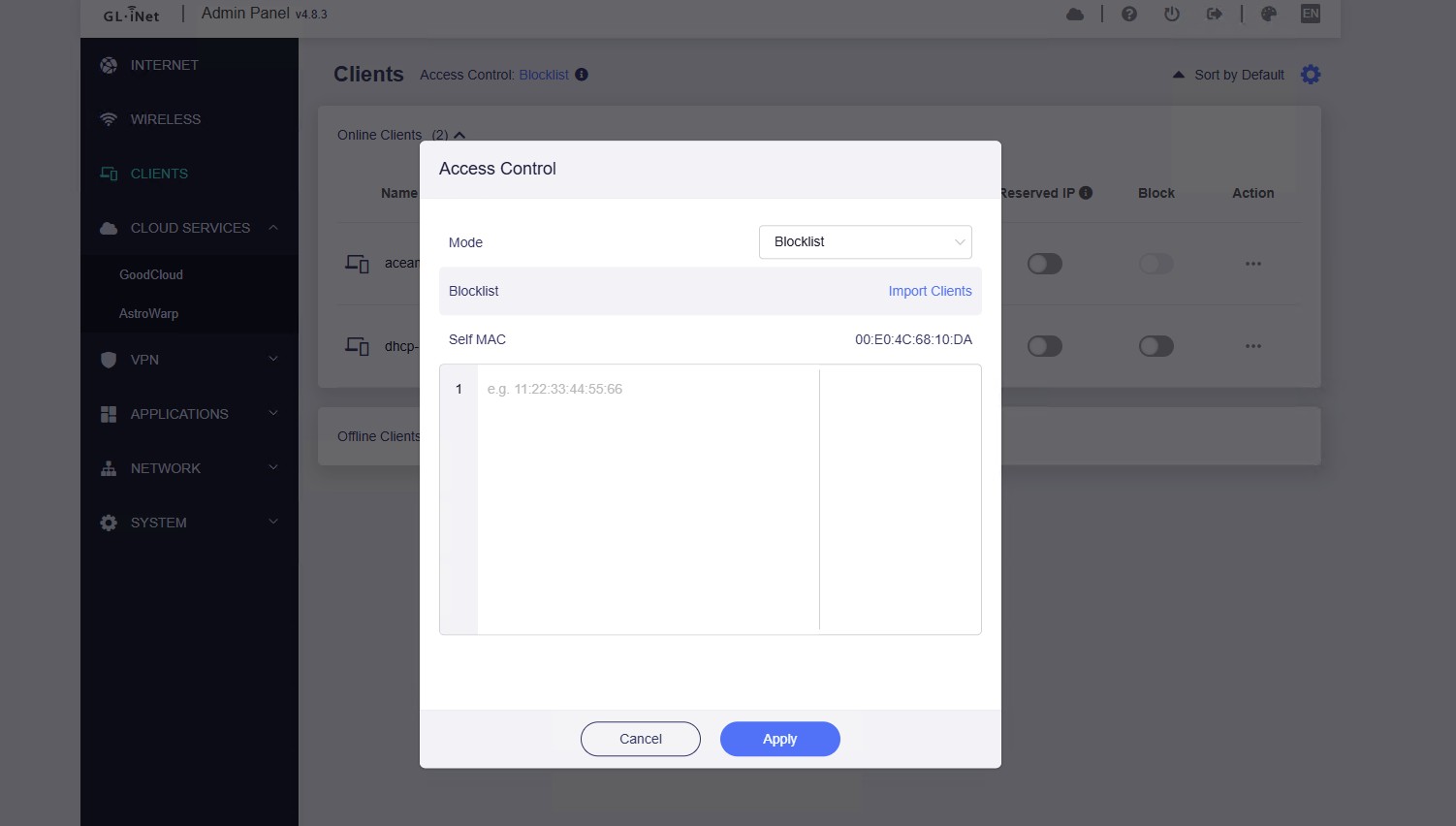Open the EN language selector

tap(1311, 14)
